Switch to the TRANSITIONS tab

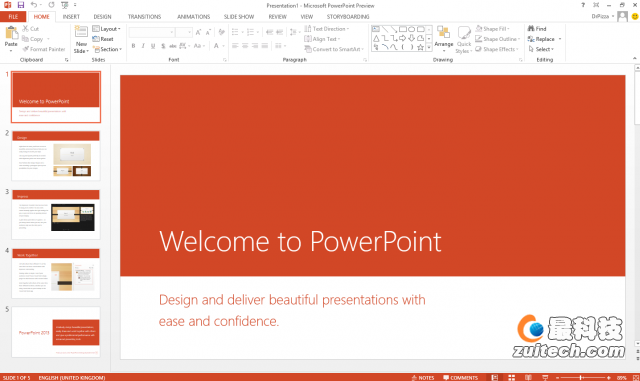click(144, 16)
